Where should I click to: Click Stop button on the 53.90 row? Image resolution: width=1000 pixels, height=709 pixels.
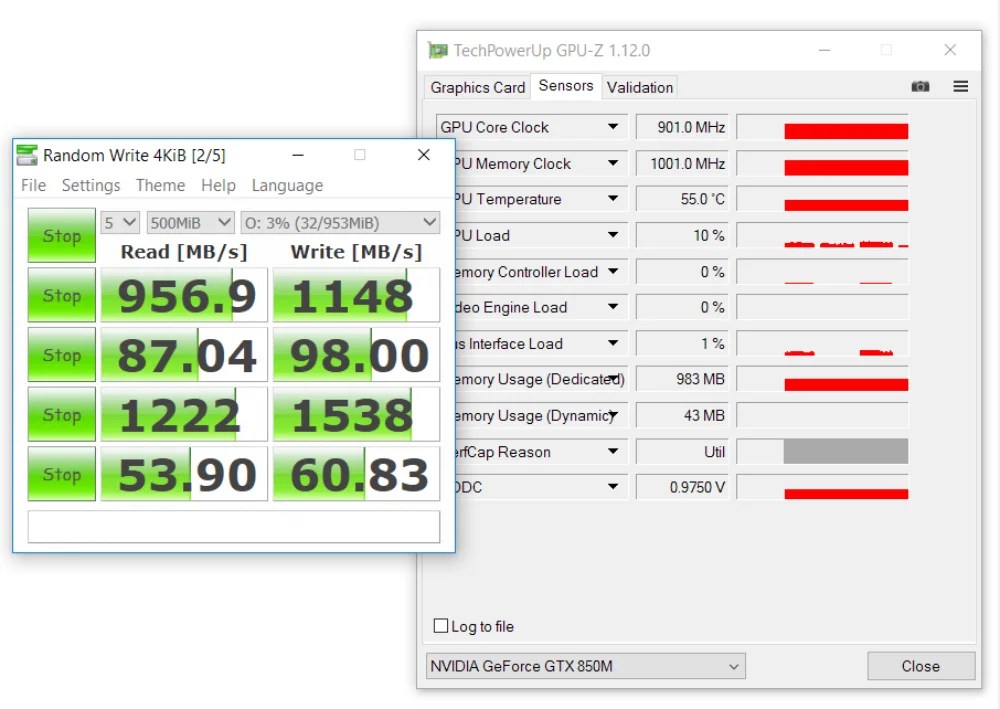[x=61, y=474]
